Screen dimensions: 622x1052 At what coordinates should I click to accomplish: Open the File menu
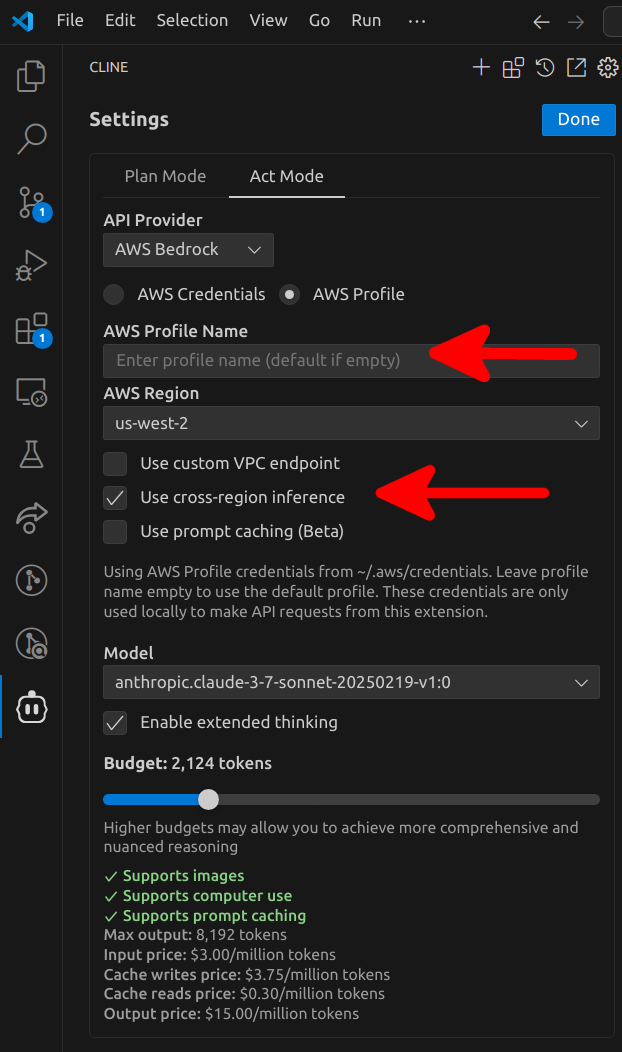click(x=70, y=21)
